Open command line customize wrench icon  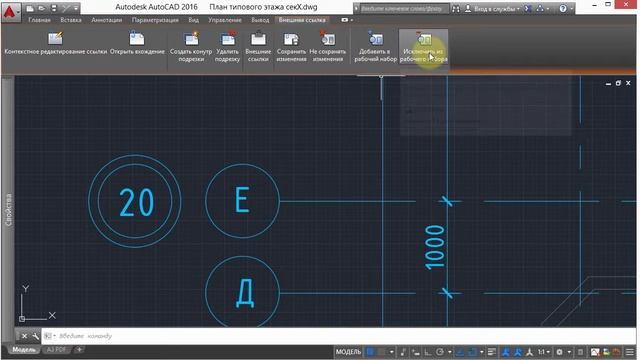point(36,336)
